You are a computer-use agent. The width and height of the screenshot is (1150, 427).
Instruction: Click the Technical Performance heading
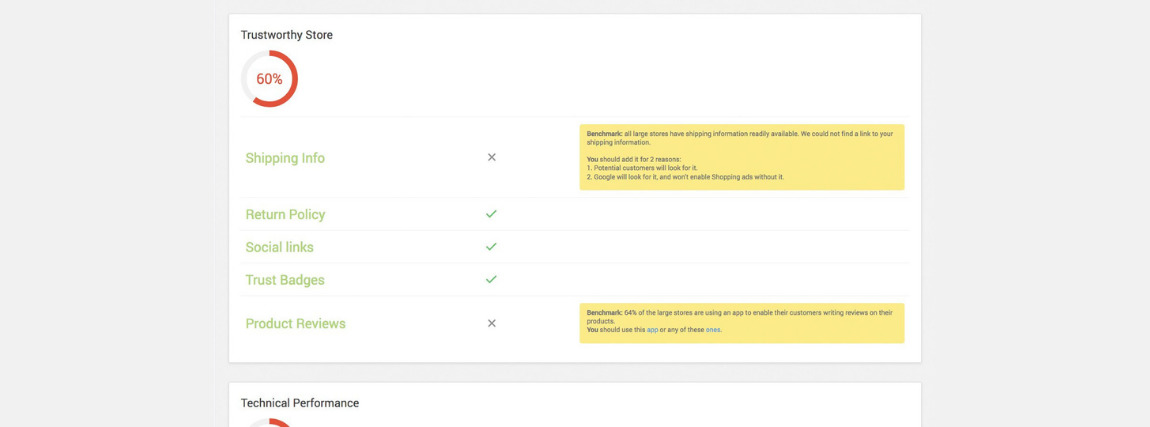click(x=299, y=403)
